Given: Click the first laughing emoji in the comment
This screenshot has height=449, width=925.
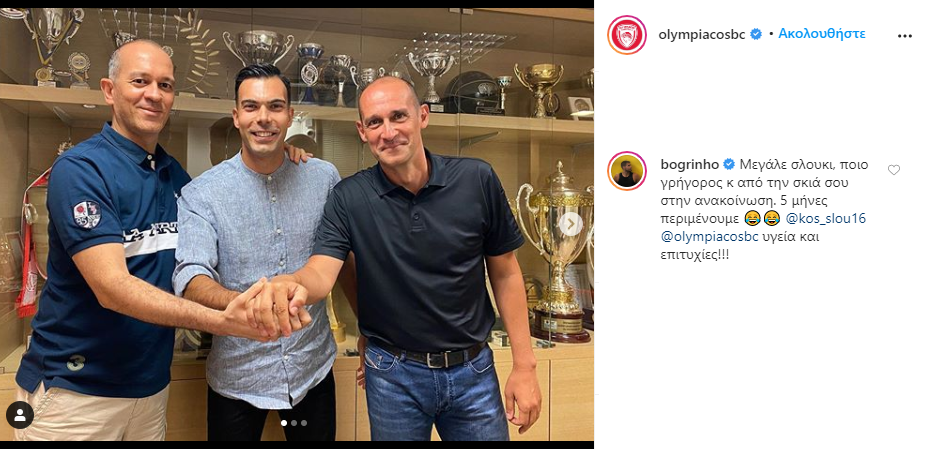Looking at the screenshot, I should 752,219.
